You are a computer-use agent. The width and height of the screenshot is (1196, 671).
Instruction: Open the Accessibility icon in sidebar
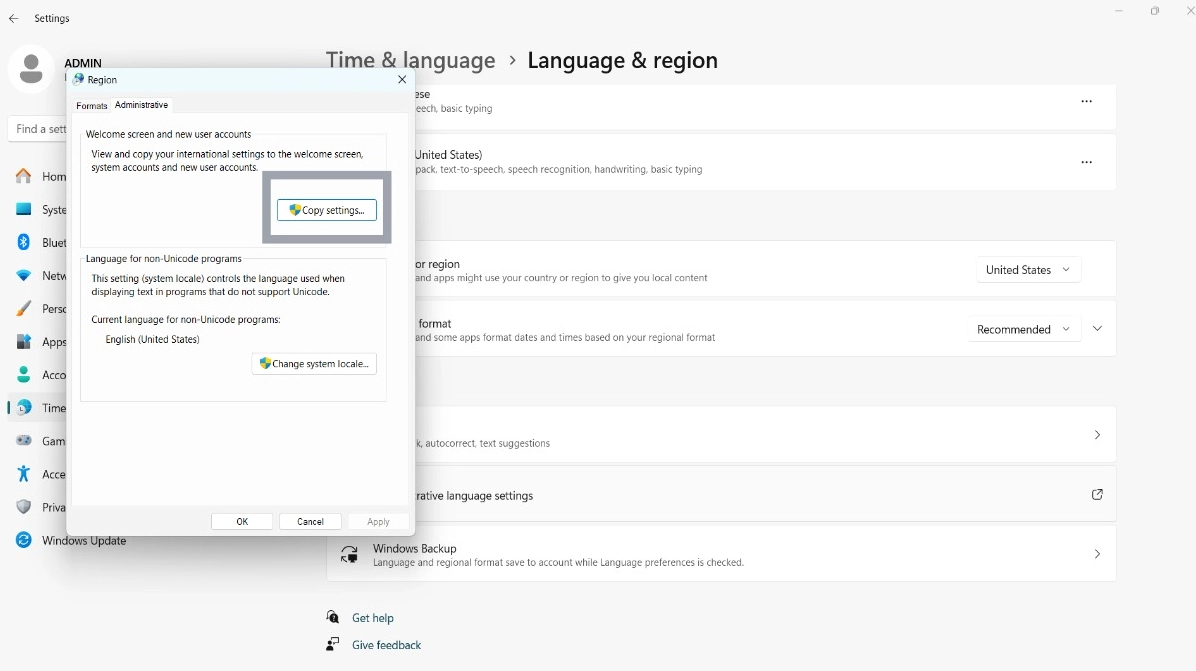click(x=24, y=474)
